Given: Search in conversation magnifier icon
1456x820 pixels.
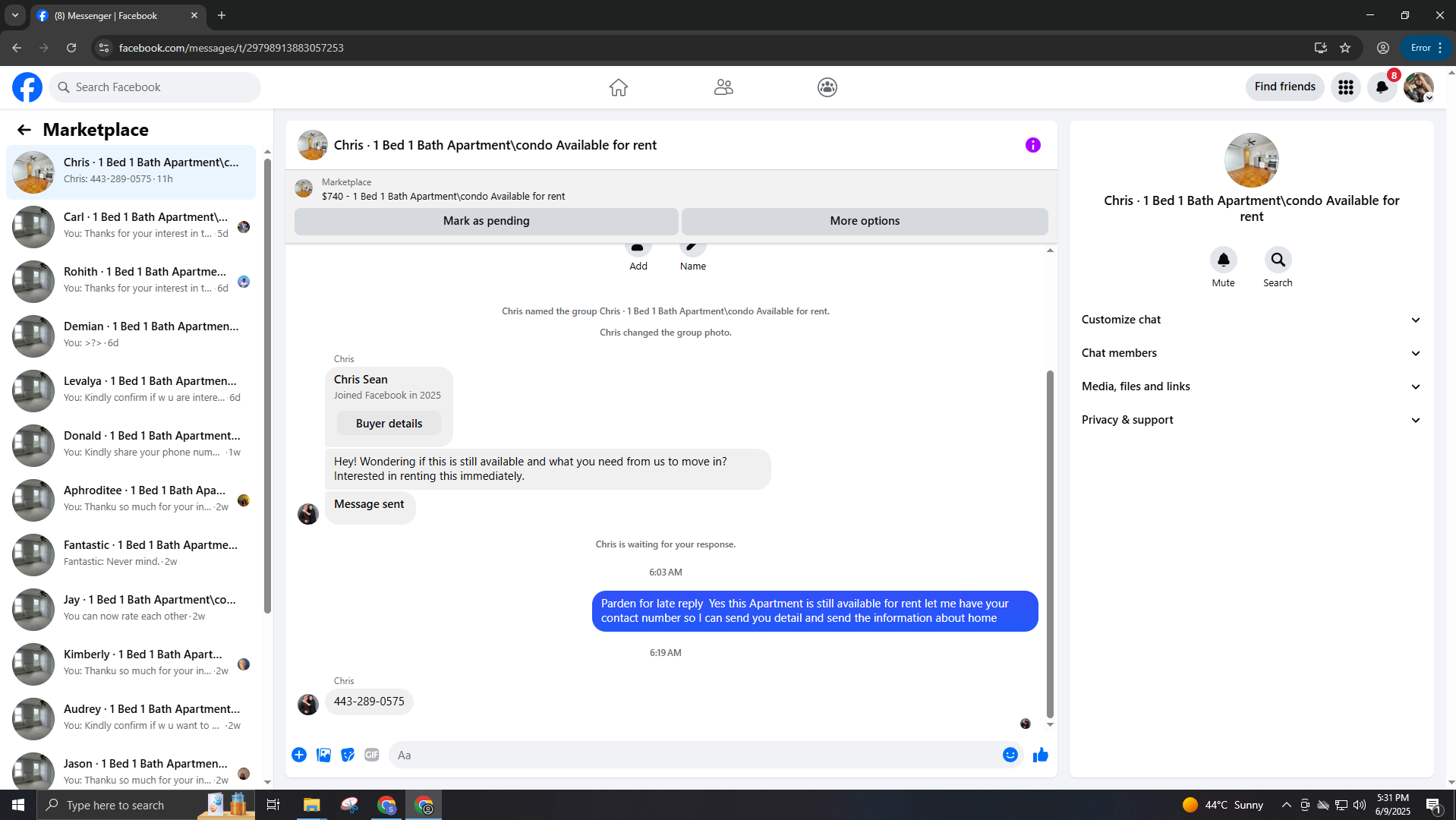Looking at the screenshot, I should (1278, 260).
